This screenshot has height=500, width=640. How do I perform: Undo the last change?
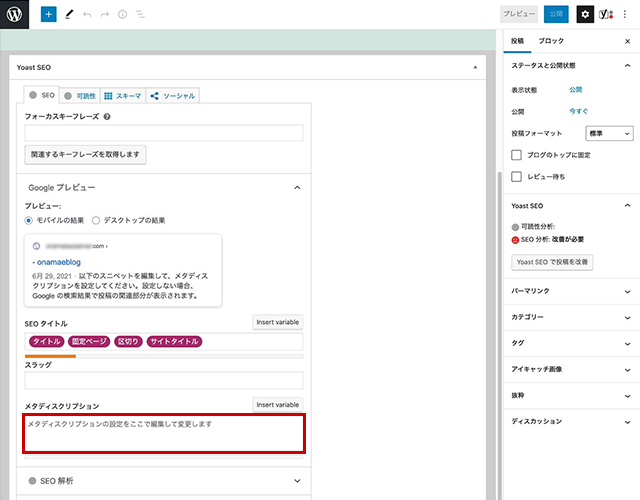[87, 14]
